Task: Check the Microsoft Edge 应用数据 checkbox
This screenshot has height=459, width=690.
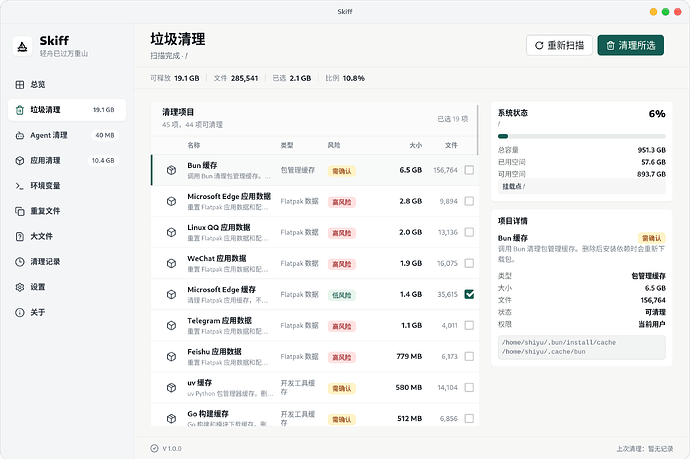Action: point(469,201)
